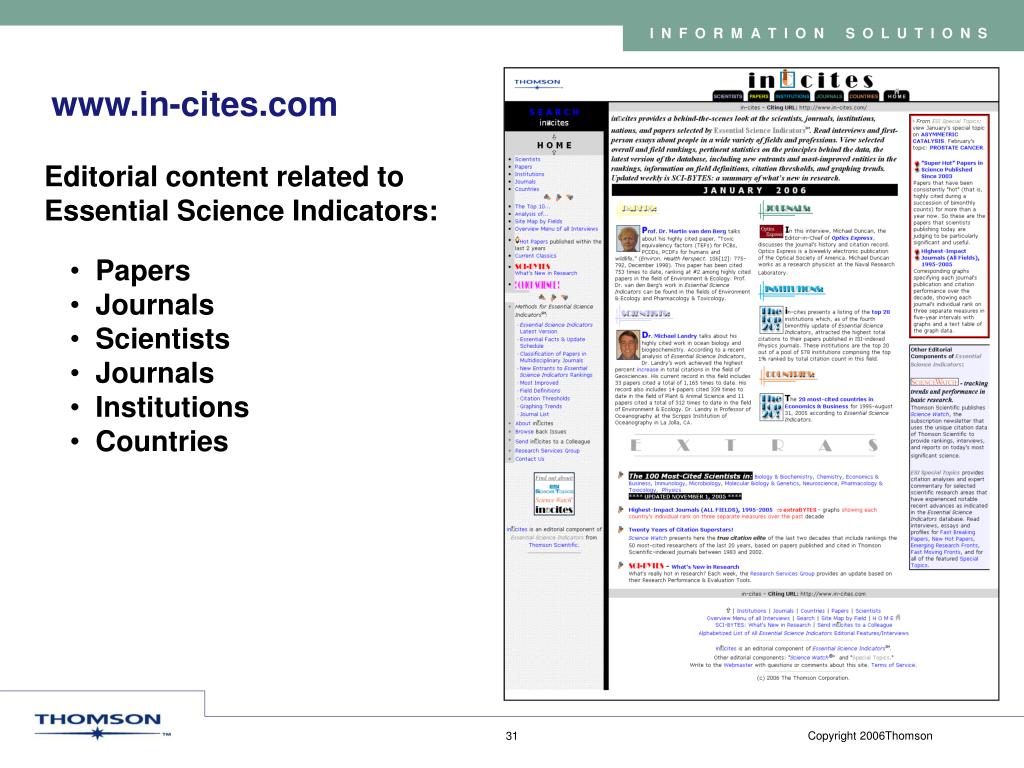Click the red Optics Express journal icon
The width and height of the screenshot is (1024, 768).
click(771, 232)
